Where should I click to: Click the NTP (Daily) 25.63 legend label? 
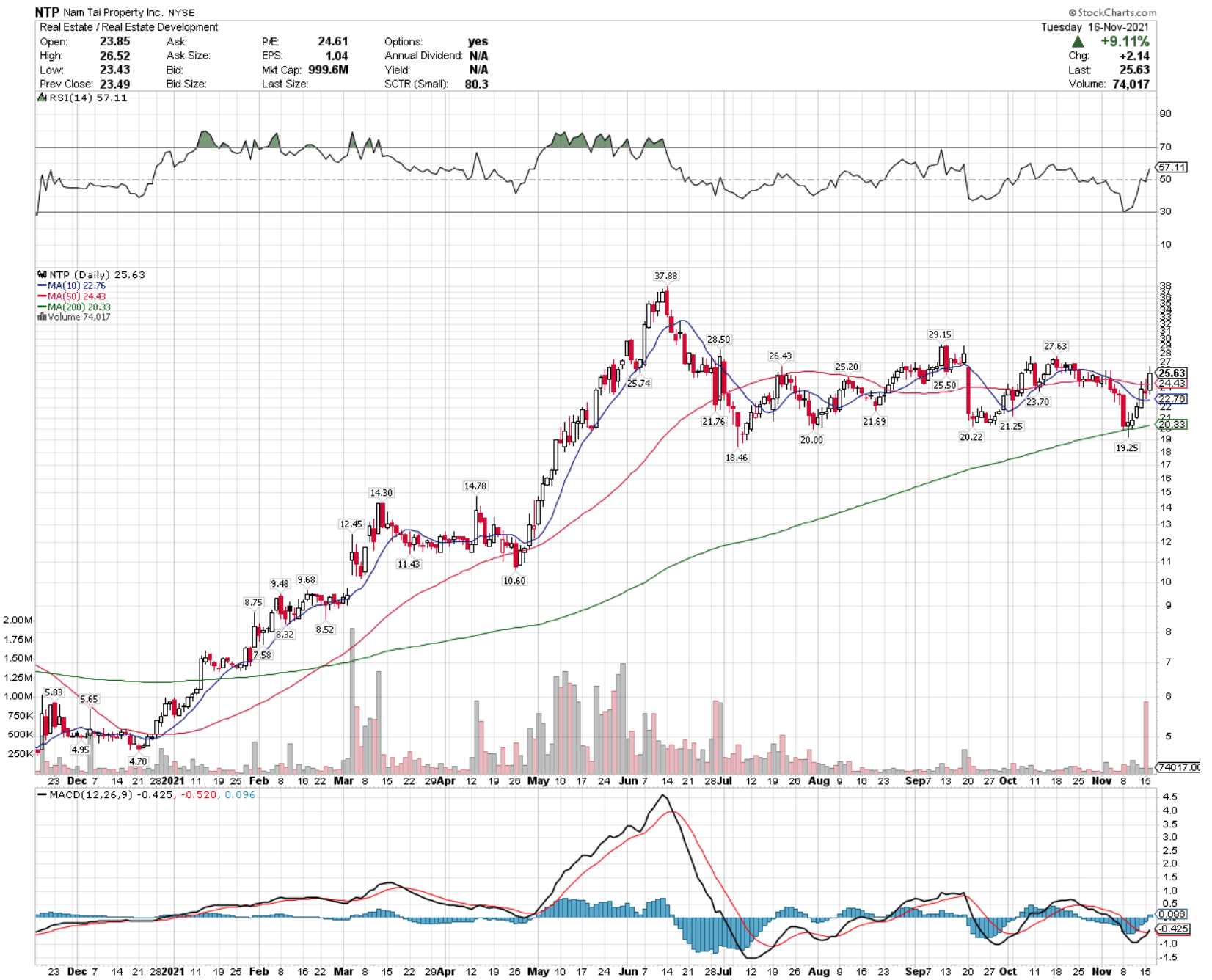click(92, 274)
